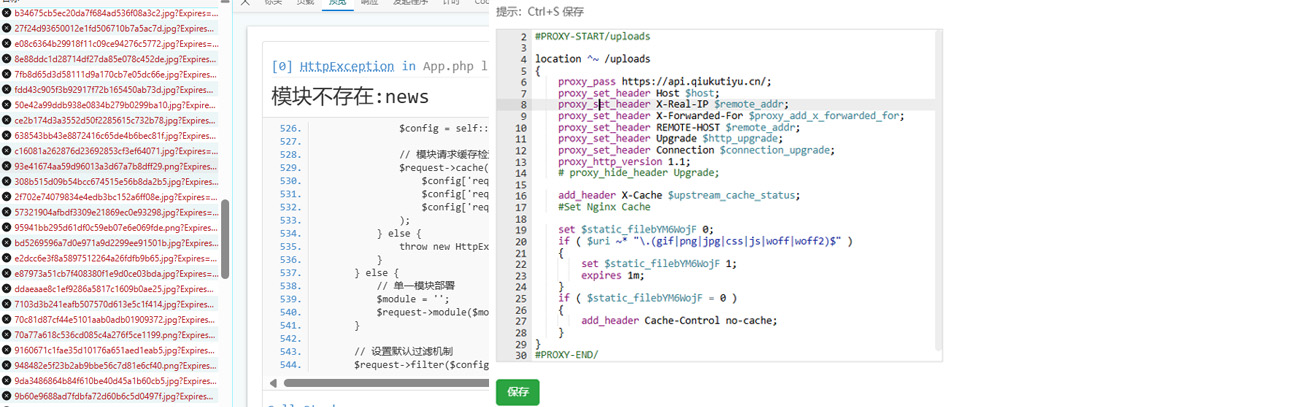The image size is (1300, 407).
Task: Click the location ~ /uploads line
Action: [592, 59]
